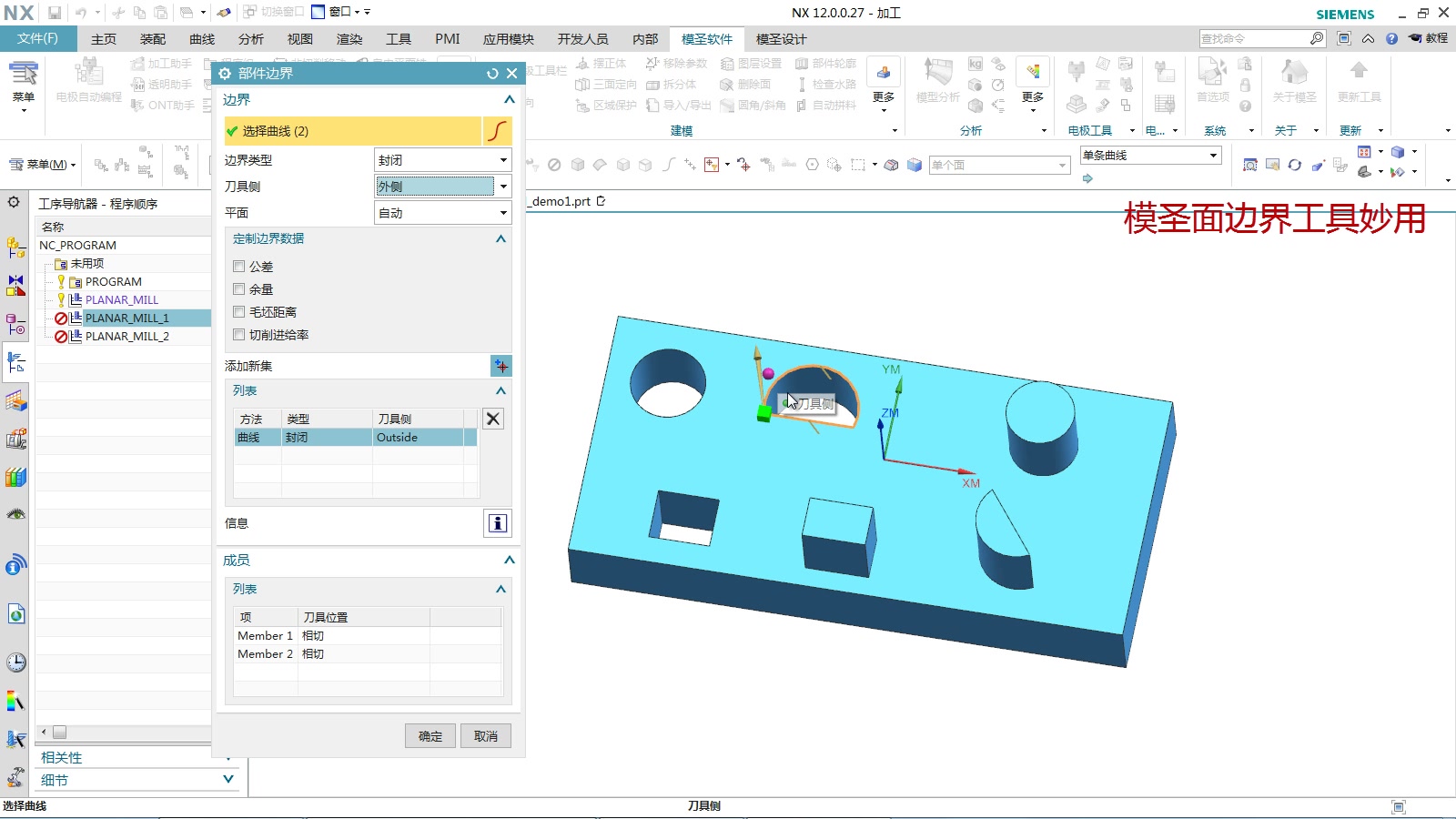The height and width of the screenshot is (819, 1456).
Task: Click the Save icon in the title bar
Action: coord(55,13)
